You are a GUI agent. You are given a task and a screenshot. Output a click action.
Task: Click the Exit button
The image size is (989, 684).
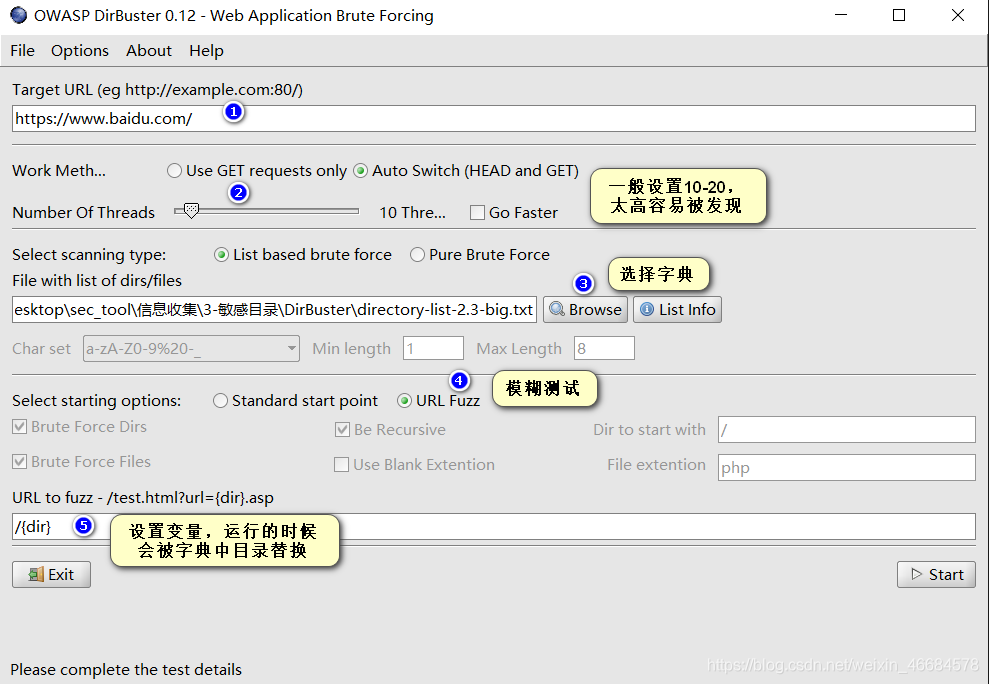click(51, 575)
